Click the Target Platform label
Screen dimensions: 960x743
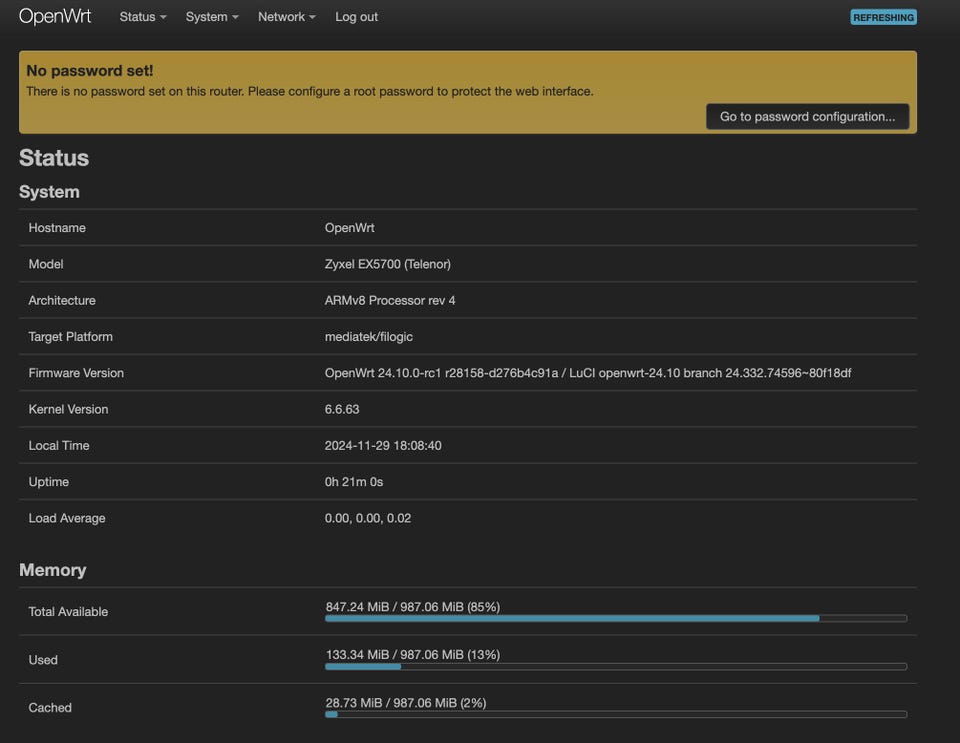click(x=70, y=337)
